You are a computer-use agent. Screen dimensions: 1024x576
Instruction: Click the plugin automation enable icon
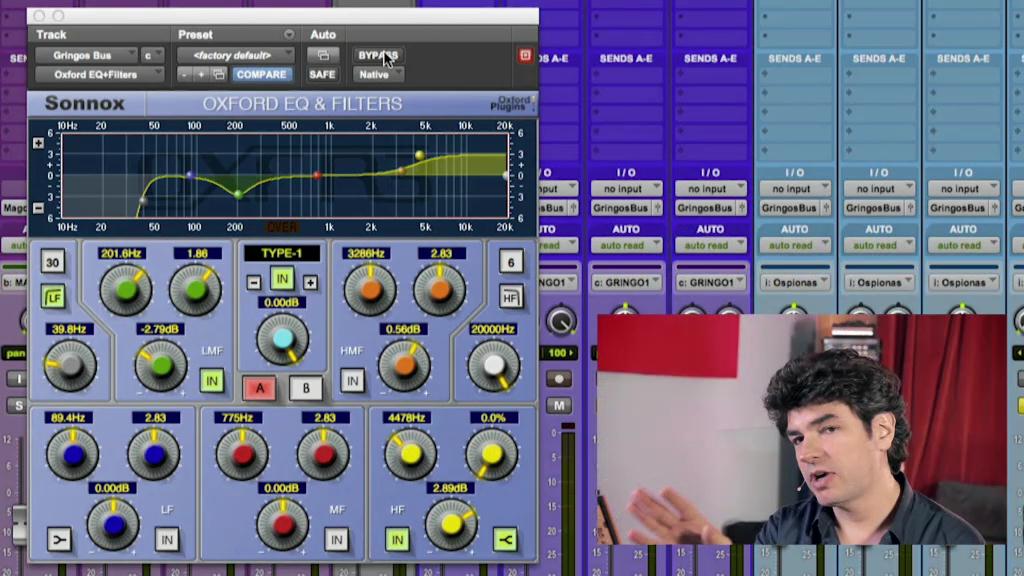[323, 56]
